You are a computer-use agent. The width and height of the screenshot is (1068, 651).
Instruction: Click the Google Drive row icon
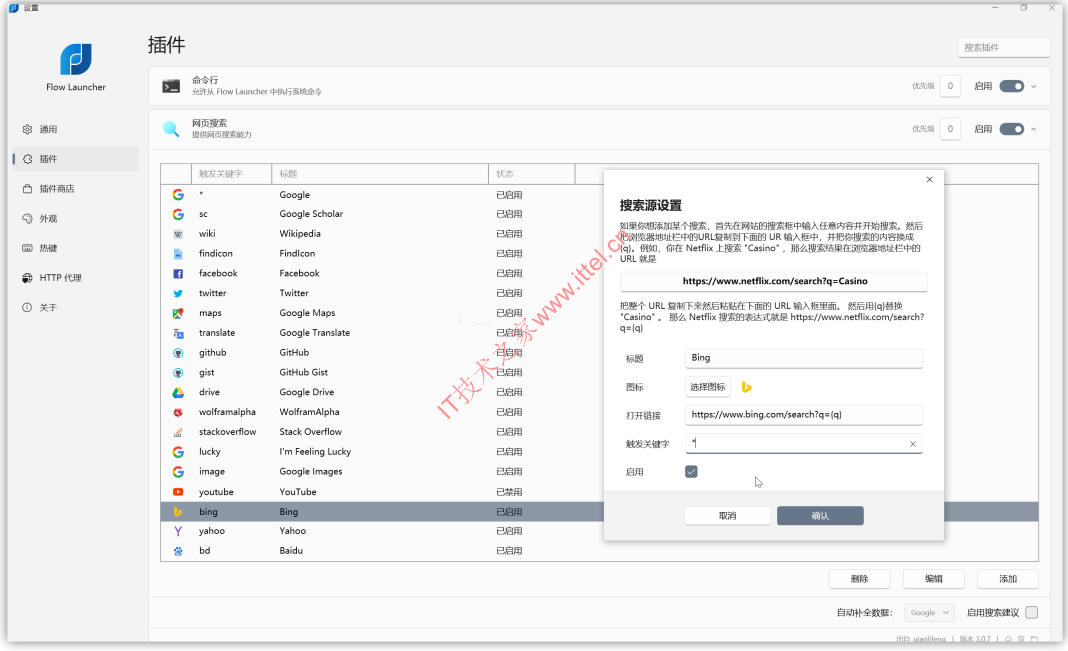(x=178, y=392)
